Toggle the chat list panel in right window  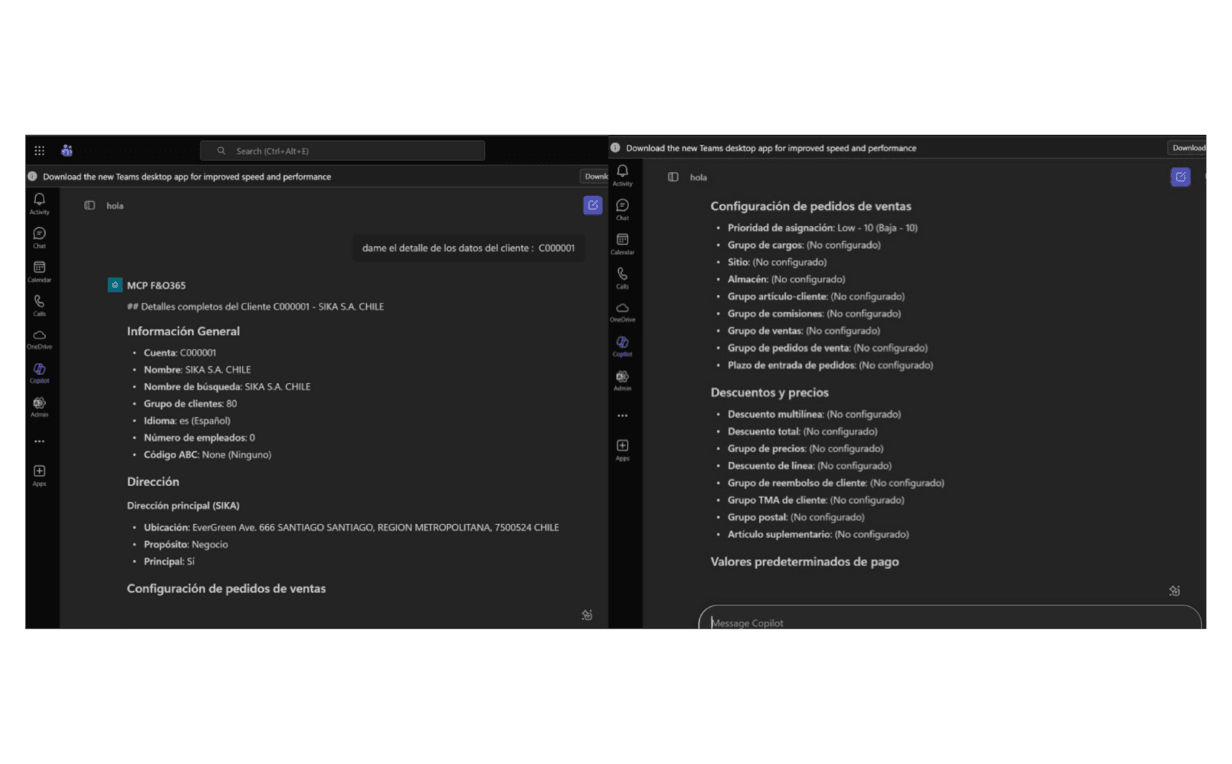tap(673, 177)
